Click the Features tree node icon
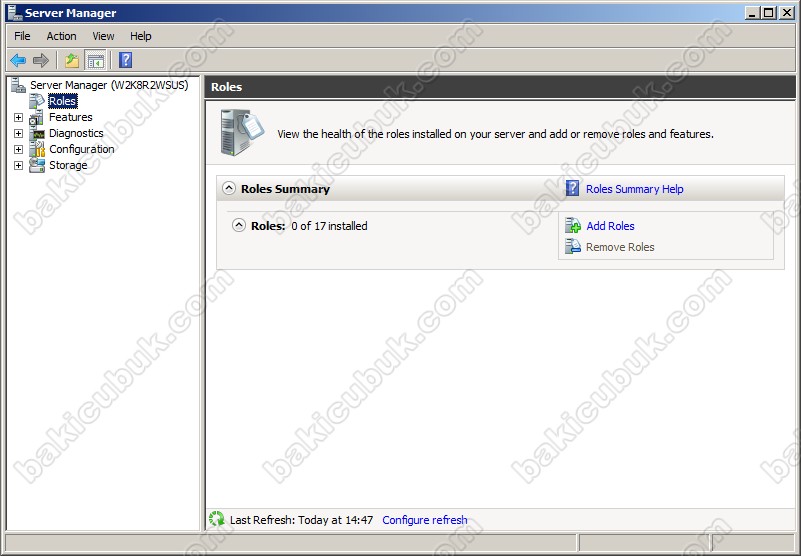 tap(37, 117)
